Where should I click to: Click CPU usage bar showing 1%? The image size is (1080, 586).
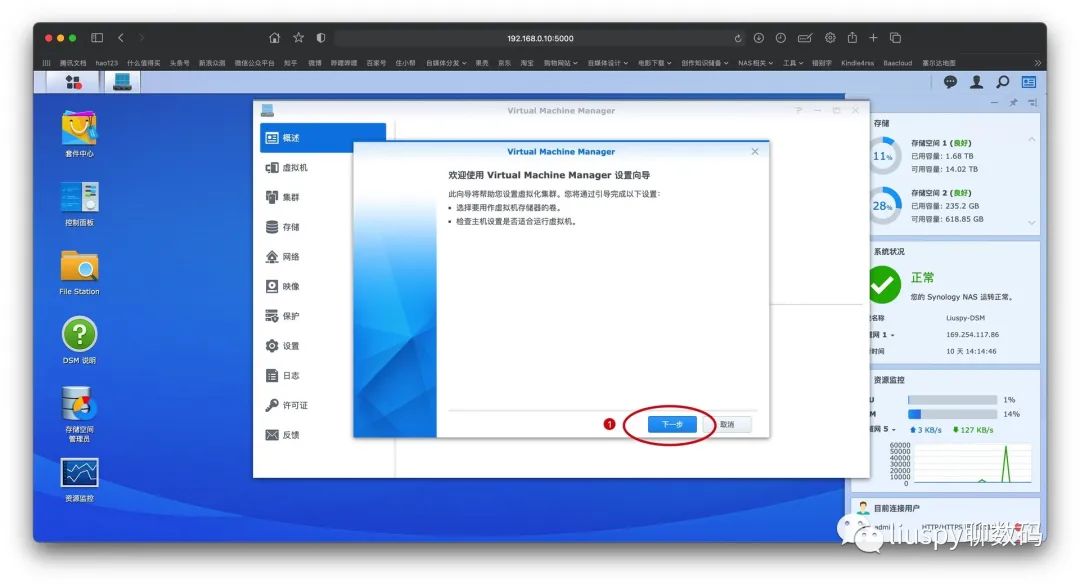(x=952, y=399)
